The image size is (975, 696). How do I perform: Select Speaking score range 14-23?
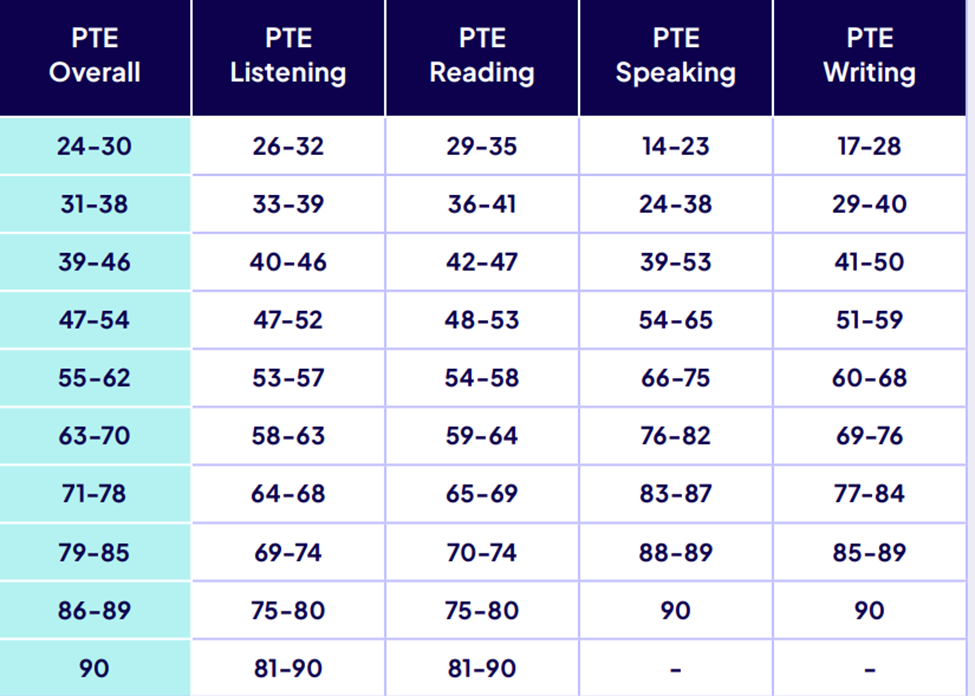coord(676,146)
